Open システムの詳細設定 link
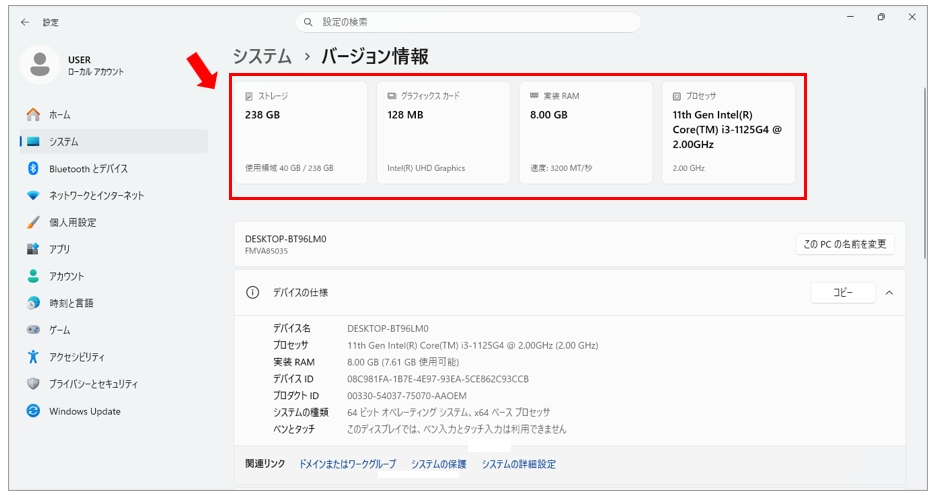 click(x=518, y=464)
